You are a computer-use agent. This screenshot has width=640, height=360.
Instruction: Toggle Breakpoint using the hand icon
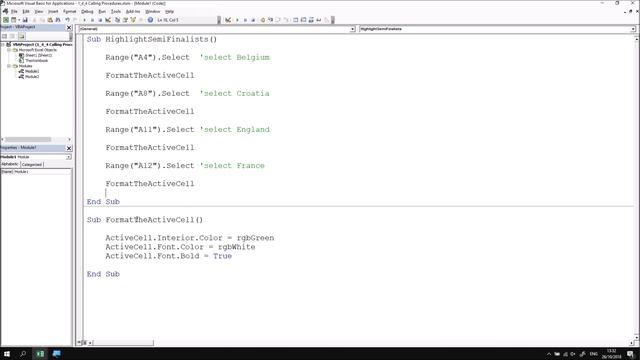pyautogui.click(x=262, y=20)
